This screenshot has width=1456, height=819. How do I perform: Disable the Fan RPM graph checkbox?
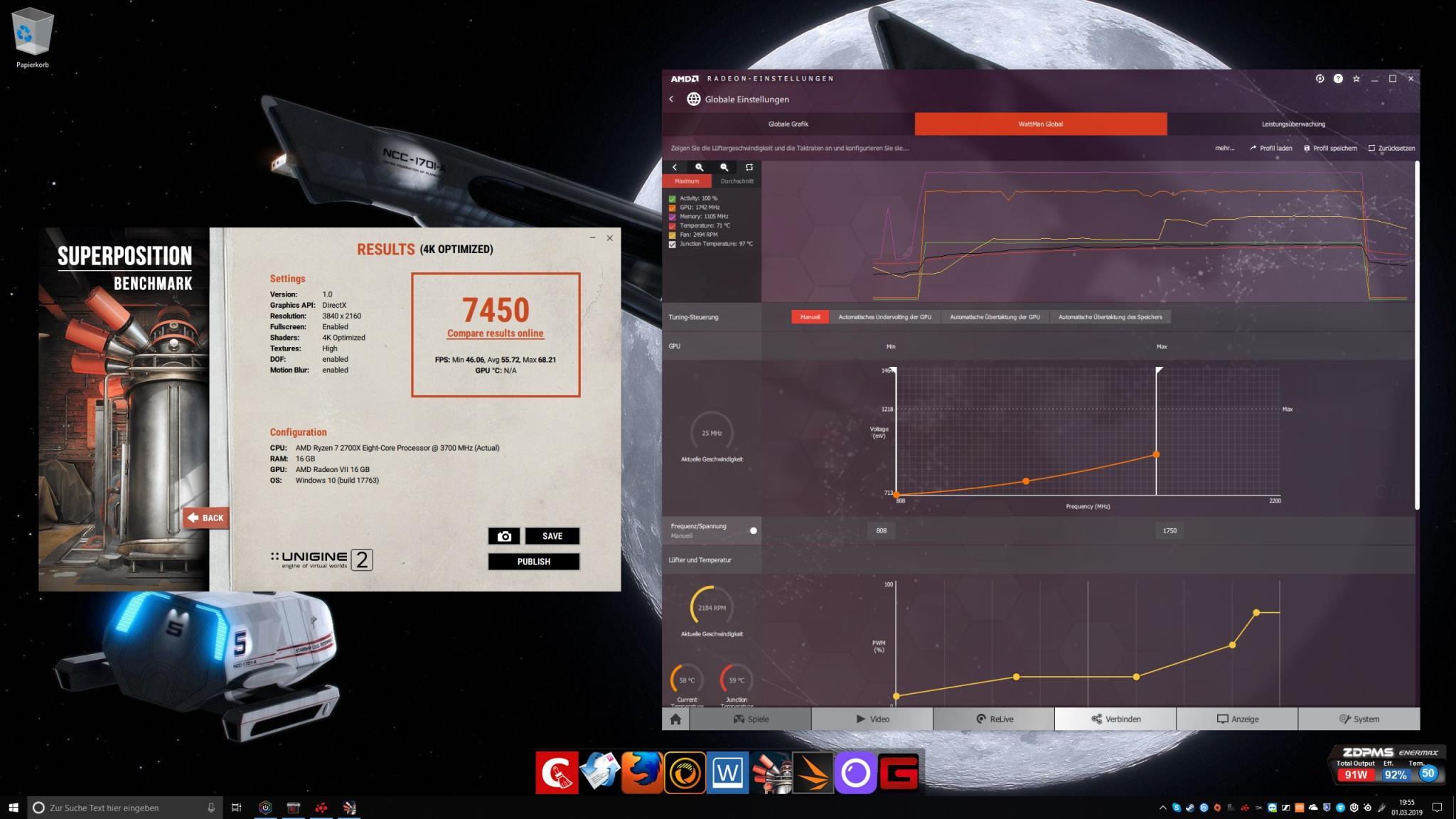pyautogui.click(x=673, y=235)
